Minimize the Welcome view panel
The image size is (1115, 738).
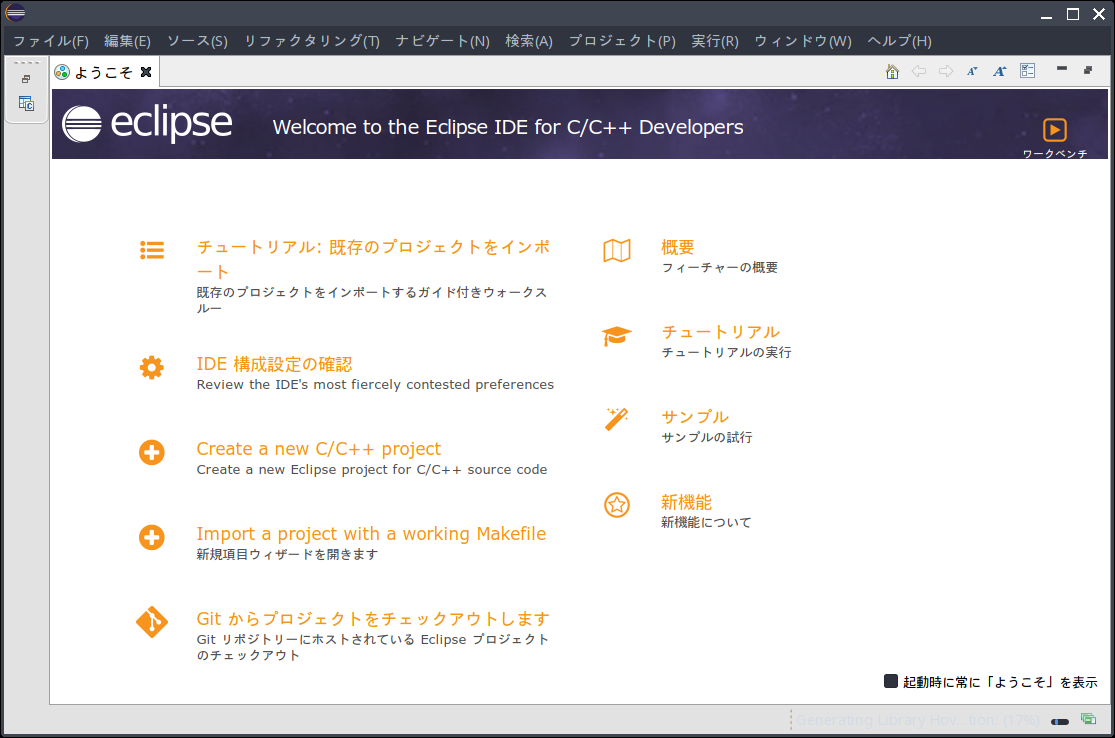(x=1062, y=69)
